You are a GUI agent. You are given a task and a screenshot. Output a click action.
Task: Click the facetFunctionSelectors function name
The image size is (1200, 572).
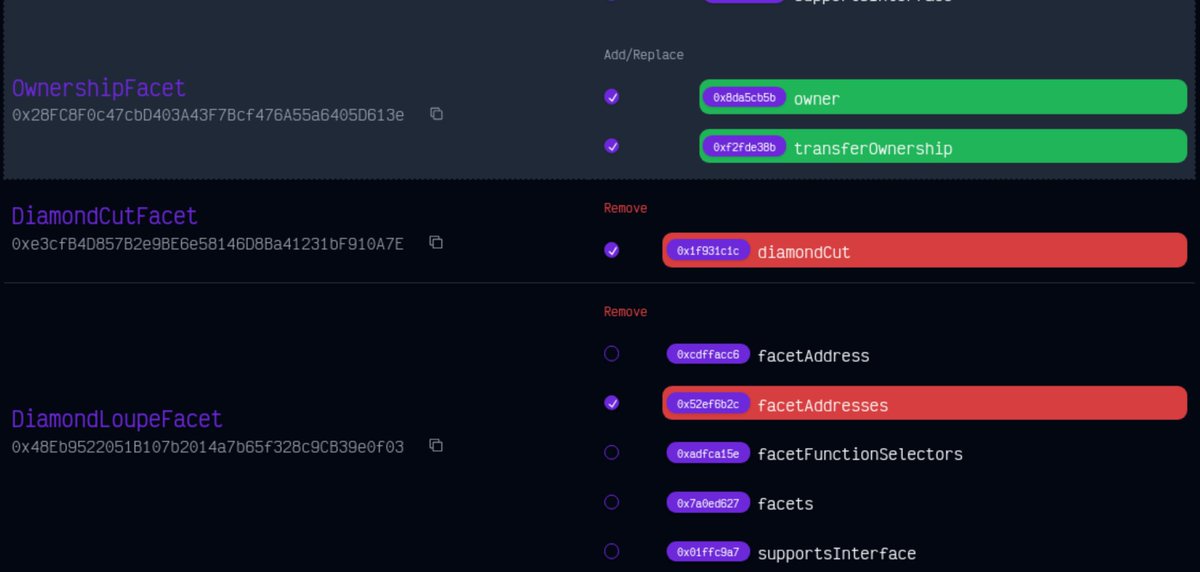click(860, 454)
